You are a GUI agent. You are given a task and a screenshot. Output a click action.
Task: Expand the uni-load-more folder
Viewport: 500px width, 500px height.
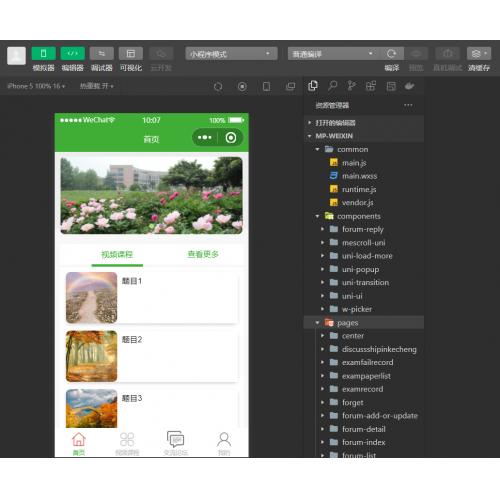(364, 256)
